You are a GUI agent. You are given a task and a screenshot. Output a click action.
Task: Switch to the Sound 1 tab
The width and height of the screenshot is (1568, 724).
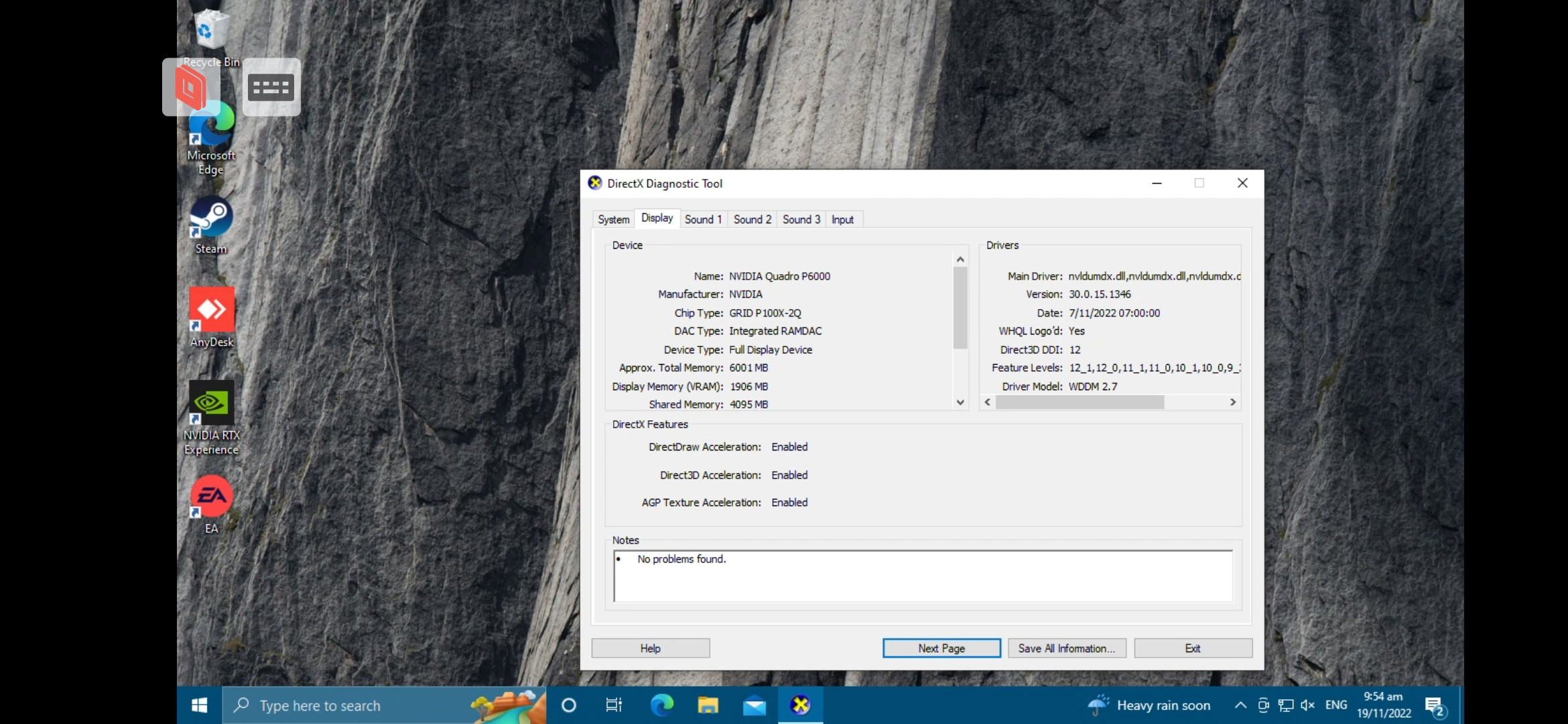[703, 219]
